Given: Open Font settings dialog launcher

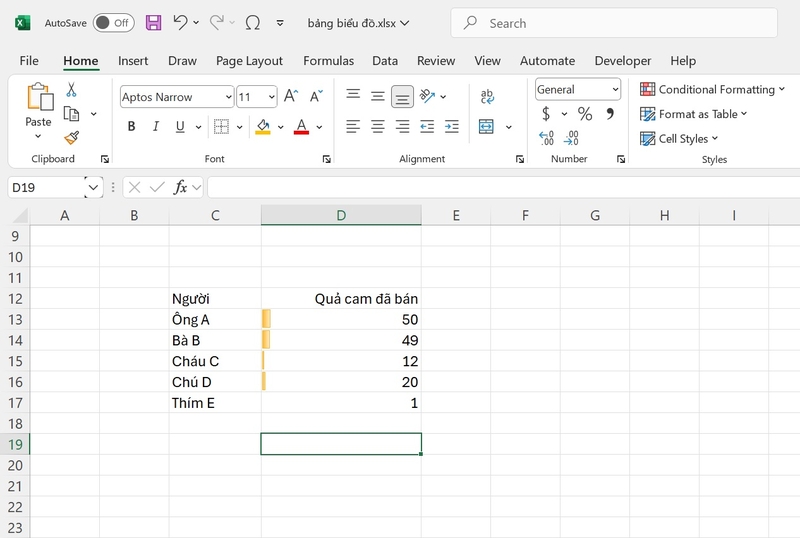Looking at the screenshot, I should (x=327, y=159).
